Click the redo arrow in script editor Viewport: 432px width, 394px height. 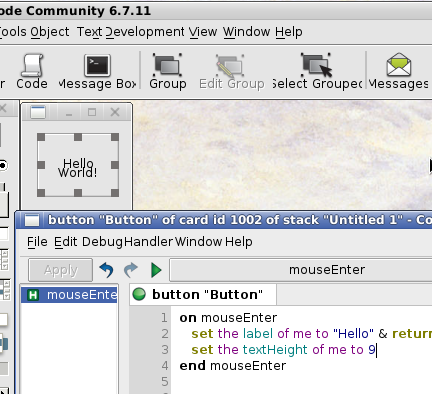click(x=131, y=270)
